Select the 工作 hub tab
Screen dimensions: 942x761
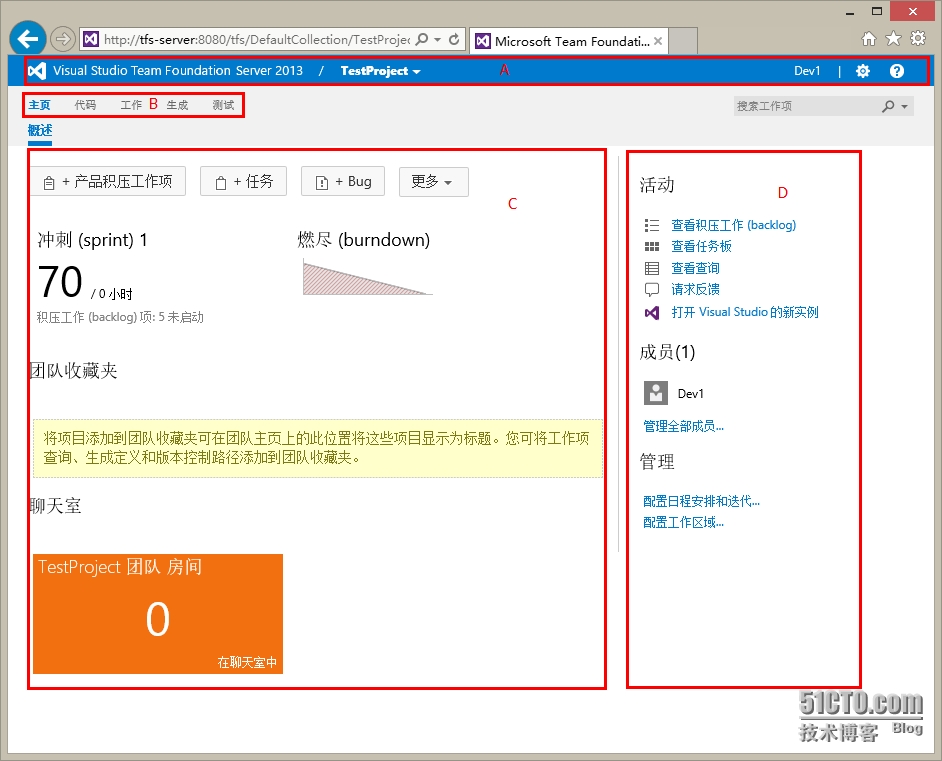click(x=131, y=105)
